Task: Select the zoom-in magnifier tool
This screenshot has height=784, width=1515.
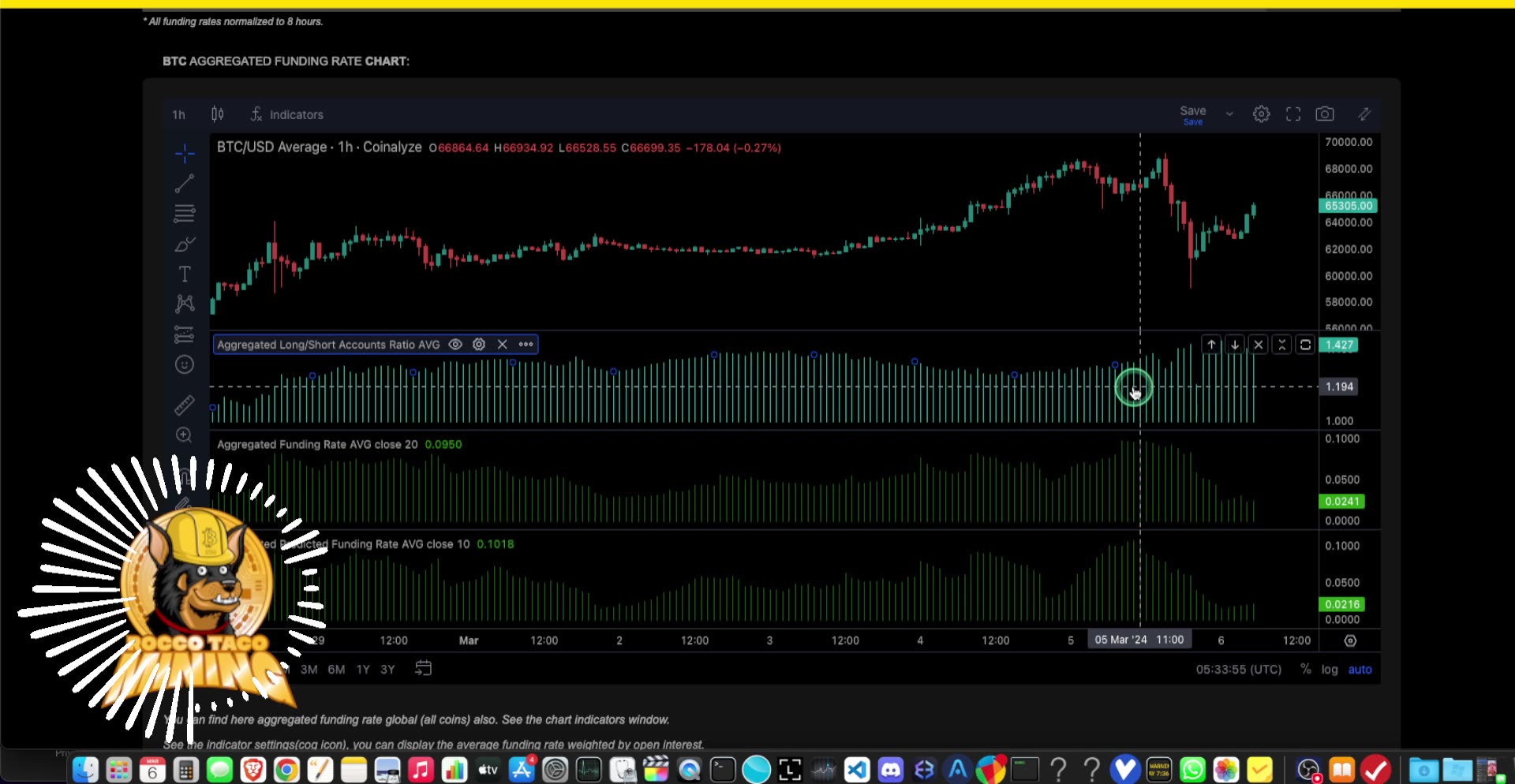Action: click(184, 435)
